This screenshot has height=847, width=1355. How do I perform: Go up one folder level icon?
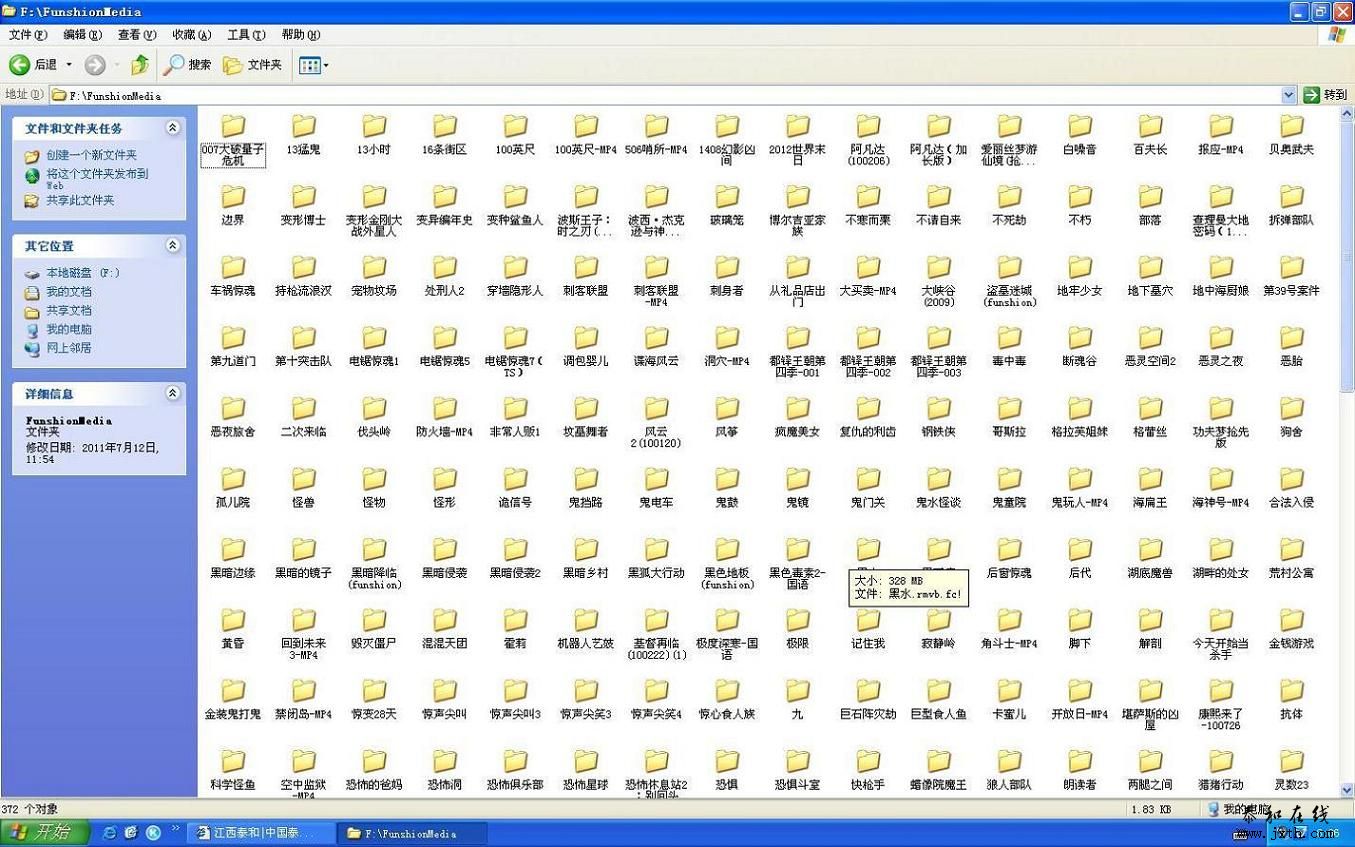(x=139, y=65)
